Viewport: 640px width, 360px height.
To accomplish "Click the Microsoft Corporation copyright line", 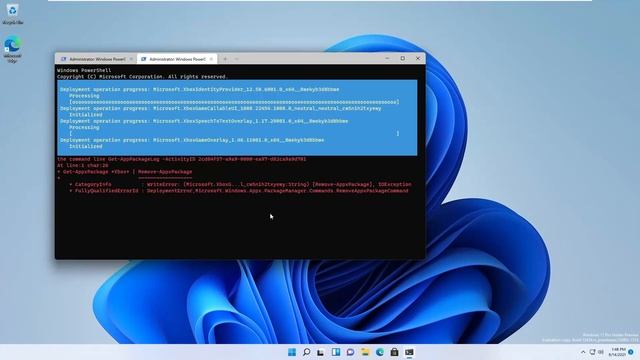I will click(x=142, y=77).
